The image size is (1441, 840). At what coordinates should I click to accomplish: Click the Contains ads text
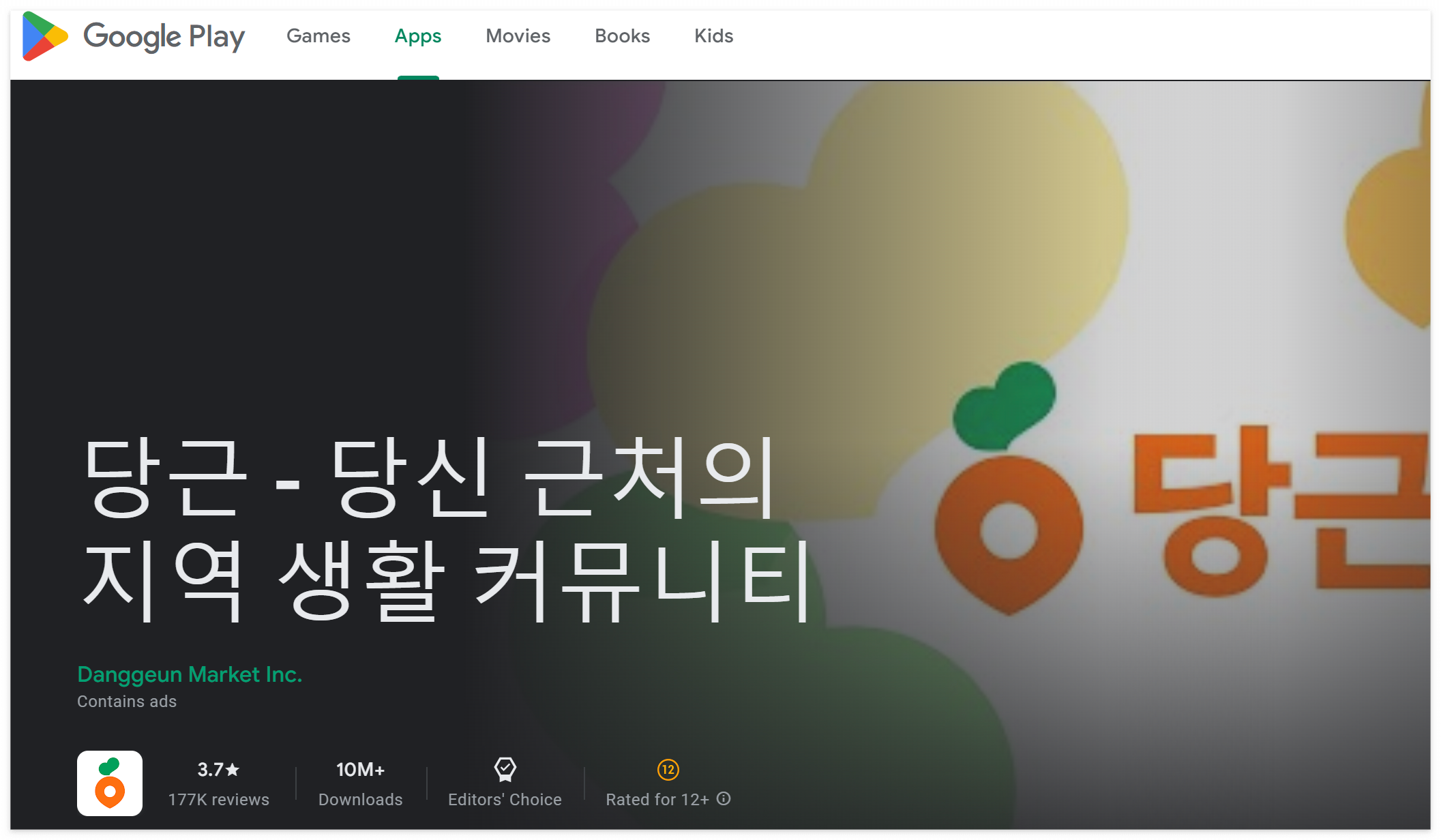(x=127, y=702)
